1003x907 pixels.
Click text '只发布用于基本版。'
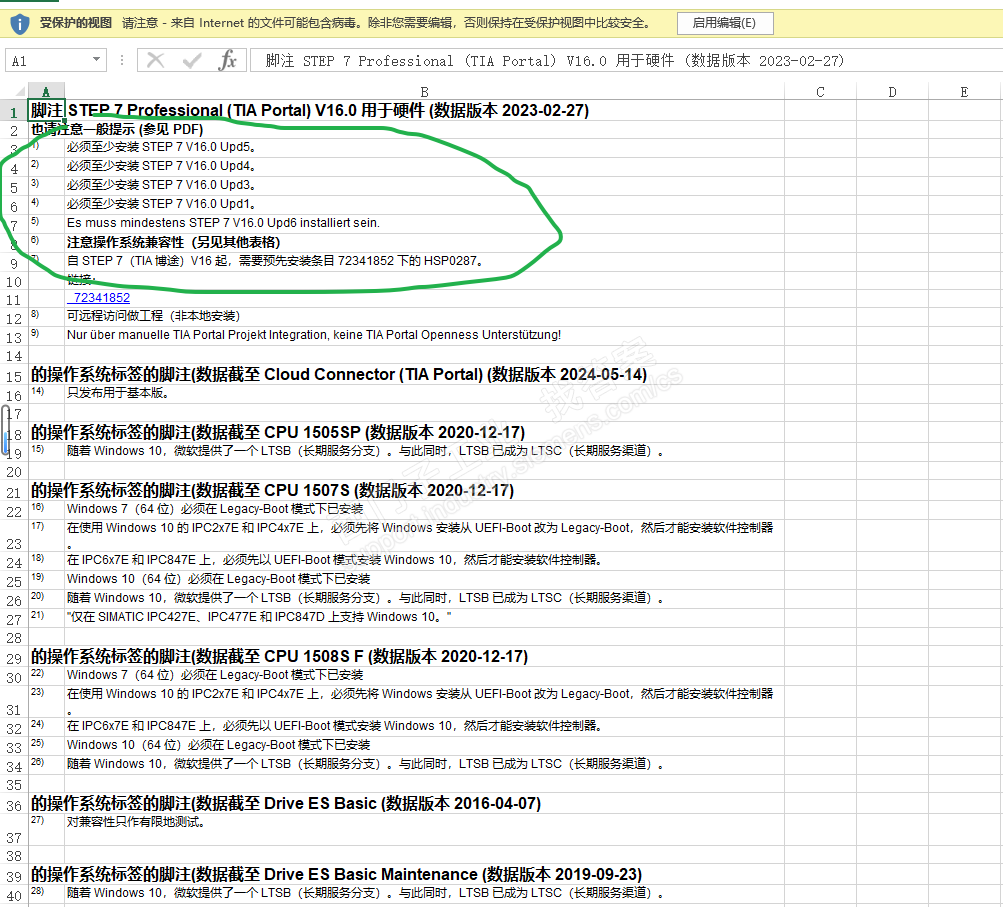click(x=118, y=393)
